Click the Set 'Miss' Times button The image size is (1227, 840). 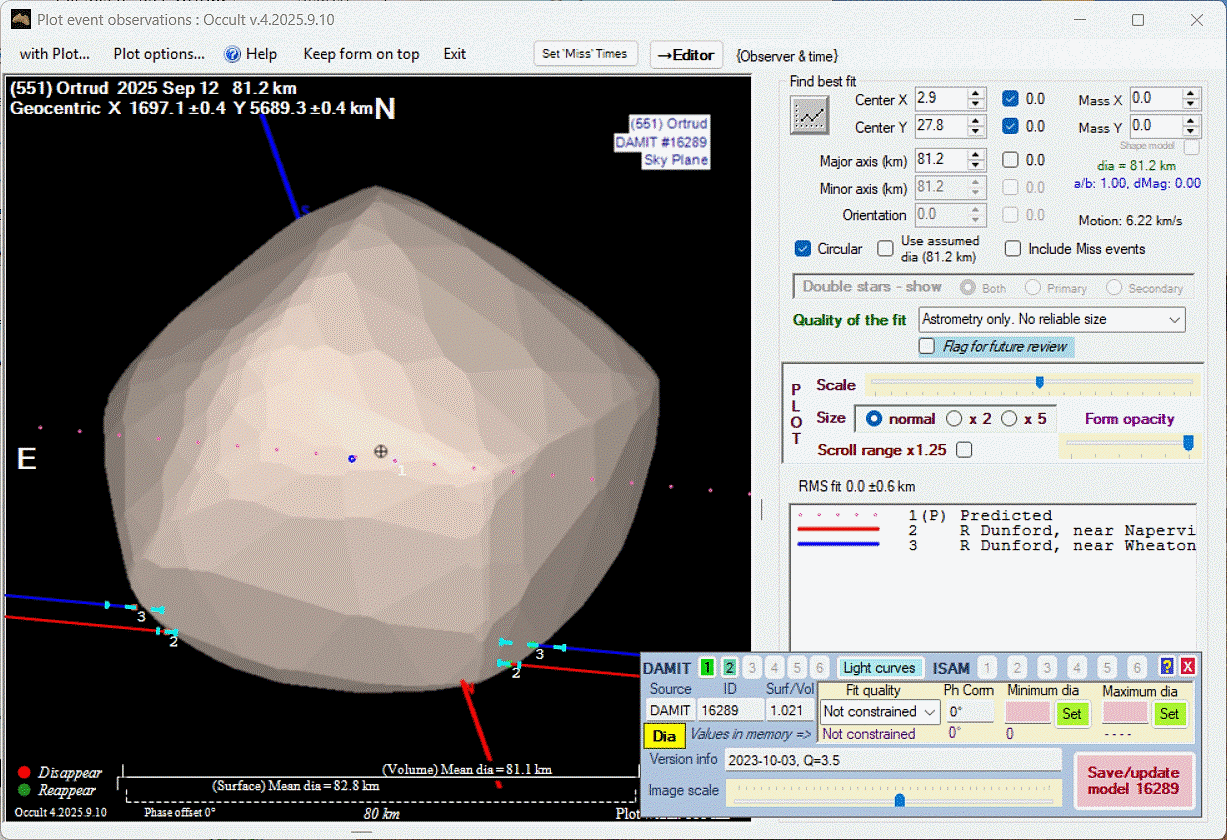click(x=585, y=54)
